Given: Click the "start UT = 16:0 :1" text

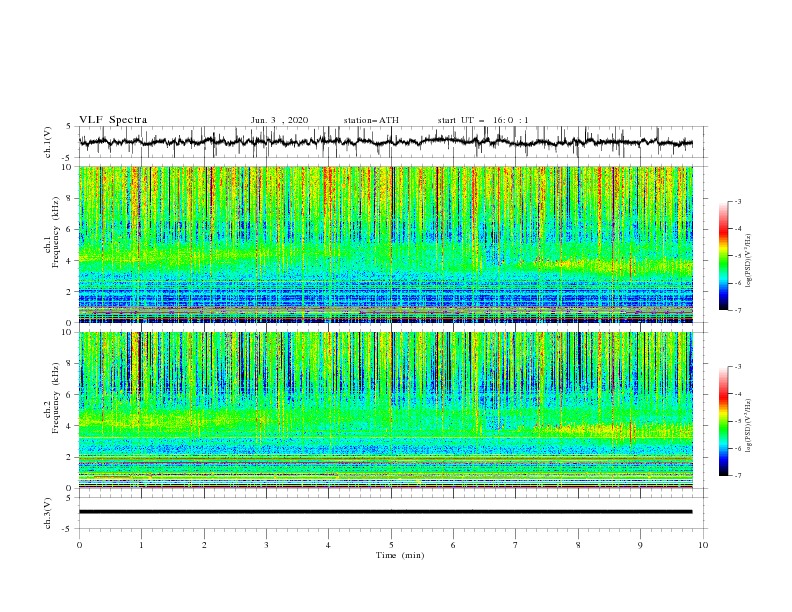Looking at the screenshot, I should click(483, 120).
